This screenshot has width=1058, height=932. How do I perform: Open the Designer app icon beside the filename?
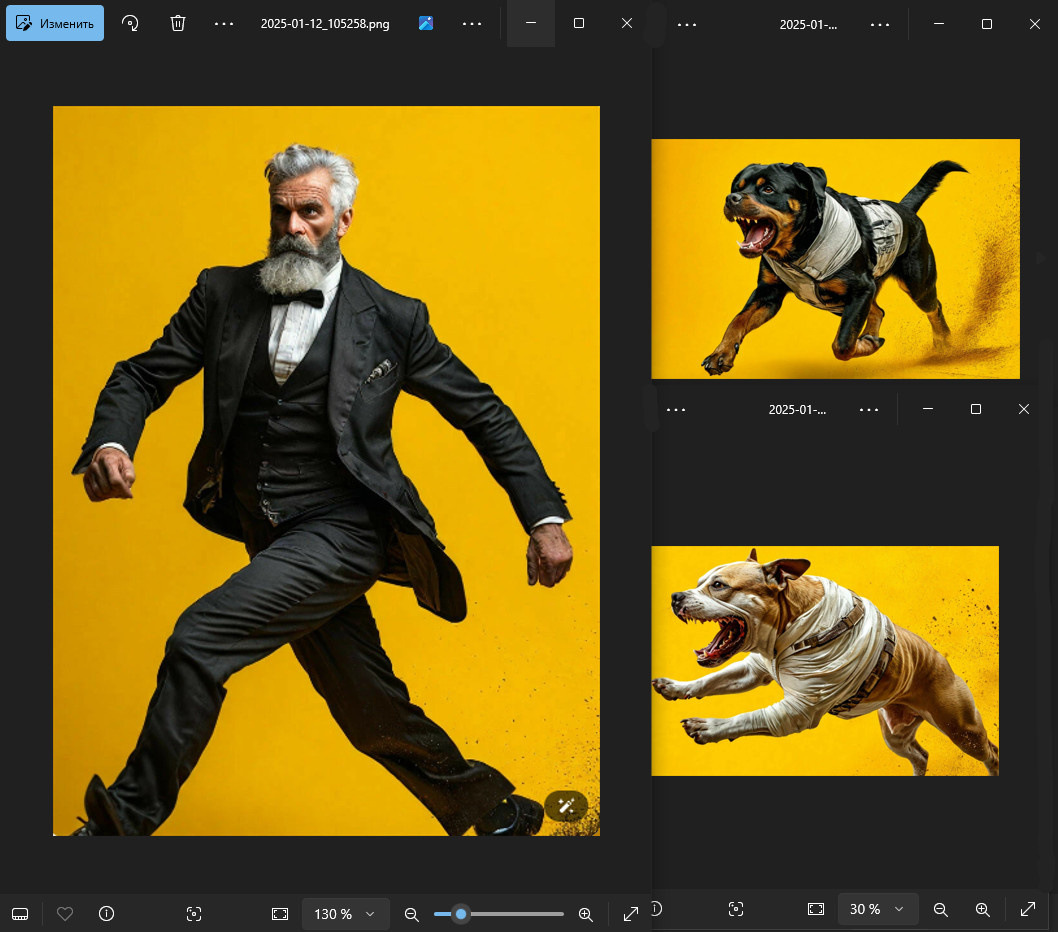(426, 23)
